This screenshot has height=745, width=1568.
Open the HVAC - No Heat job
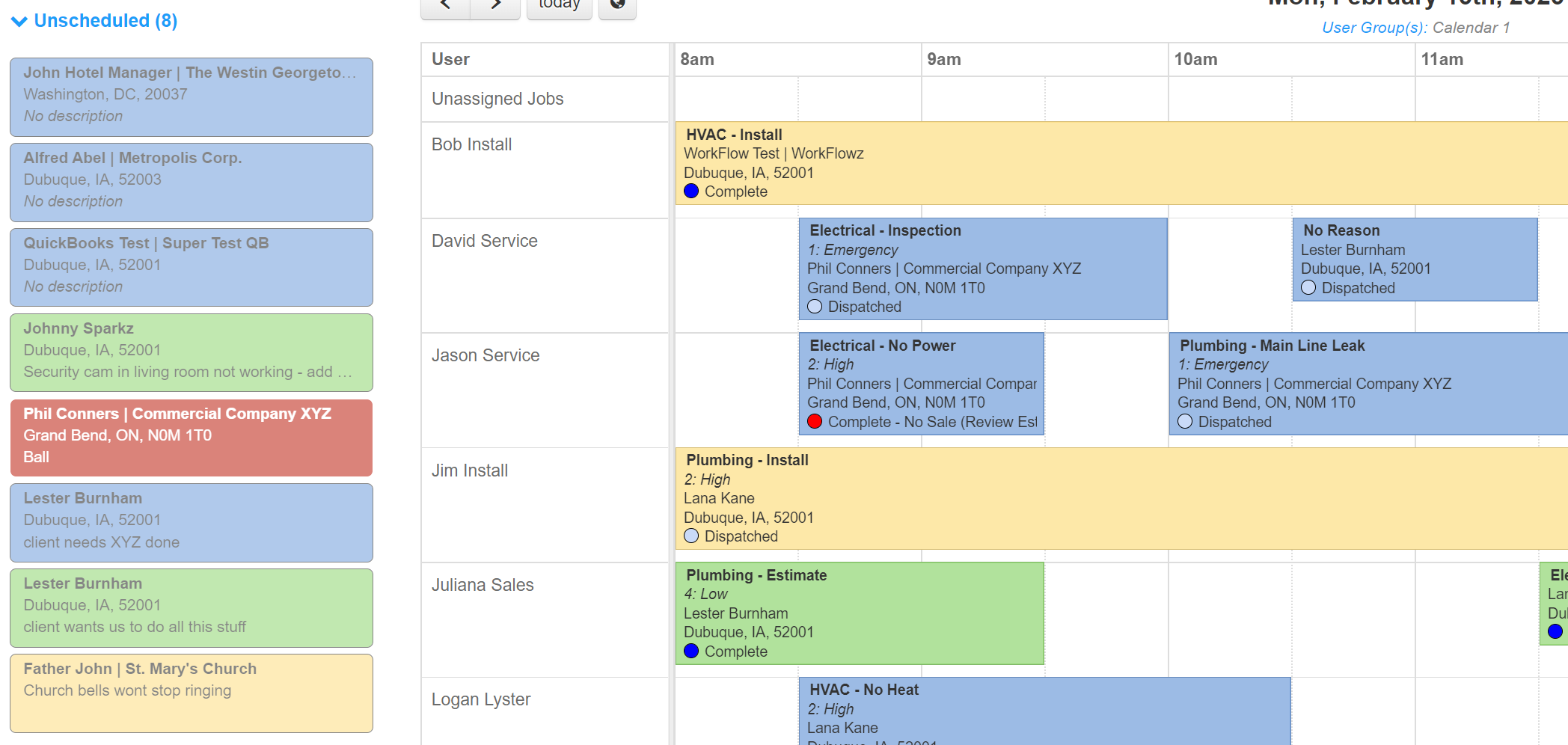pyautogui.click(x=1044, y=709)
